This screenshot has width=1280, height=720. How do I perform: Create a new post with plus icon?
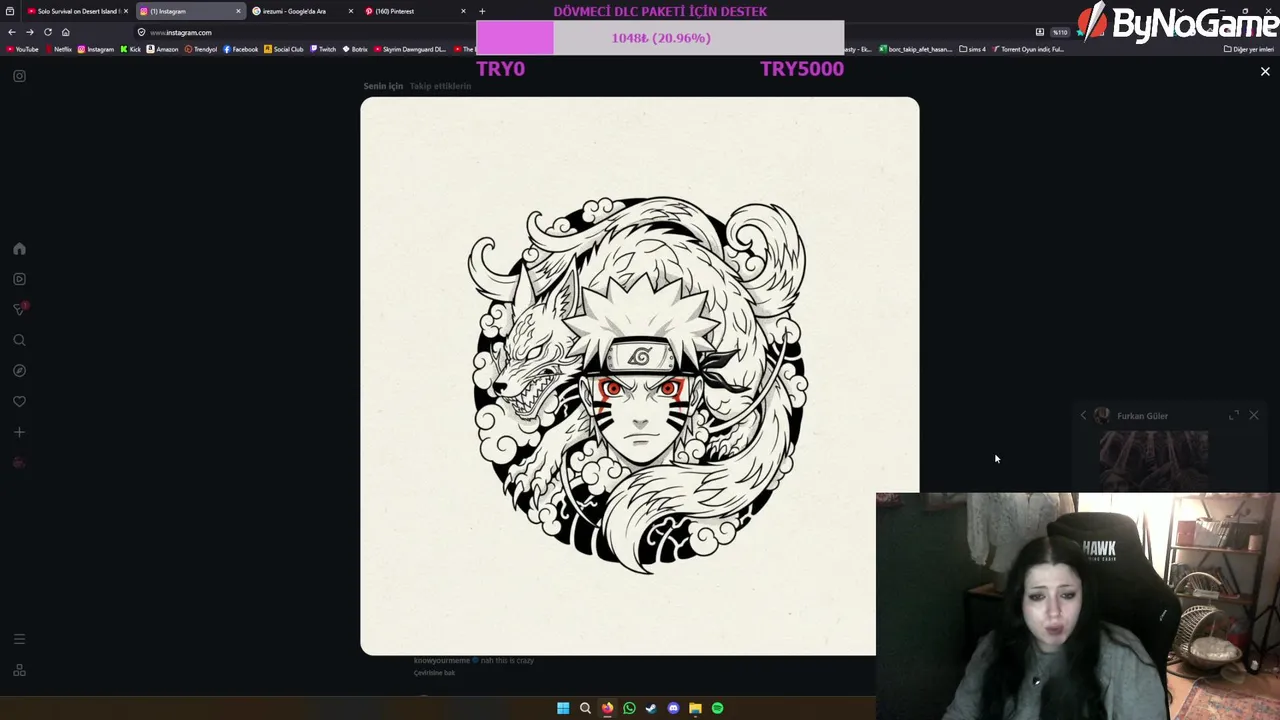(19, 432)
